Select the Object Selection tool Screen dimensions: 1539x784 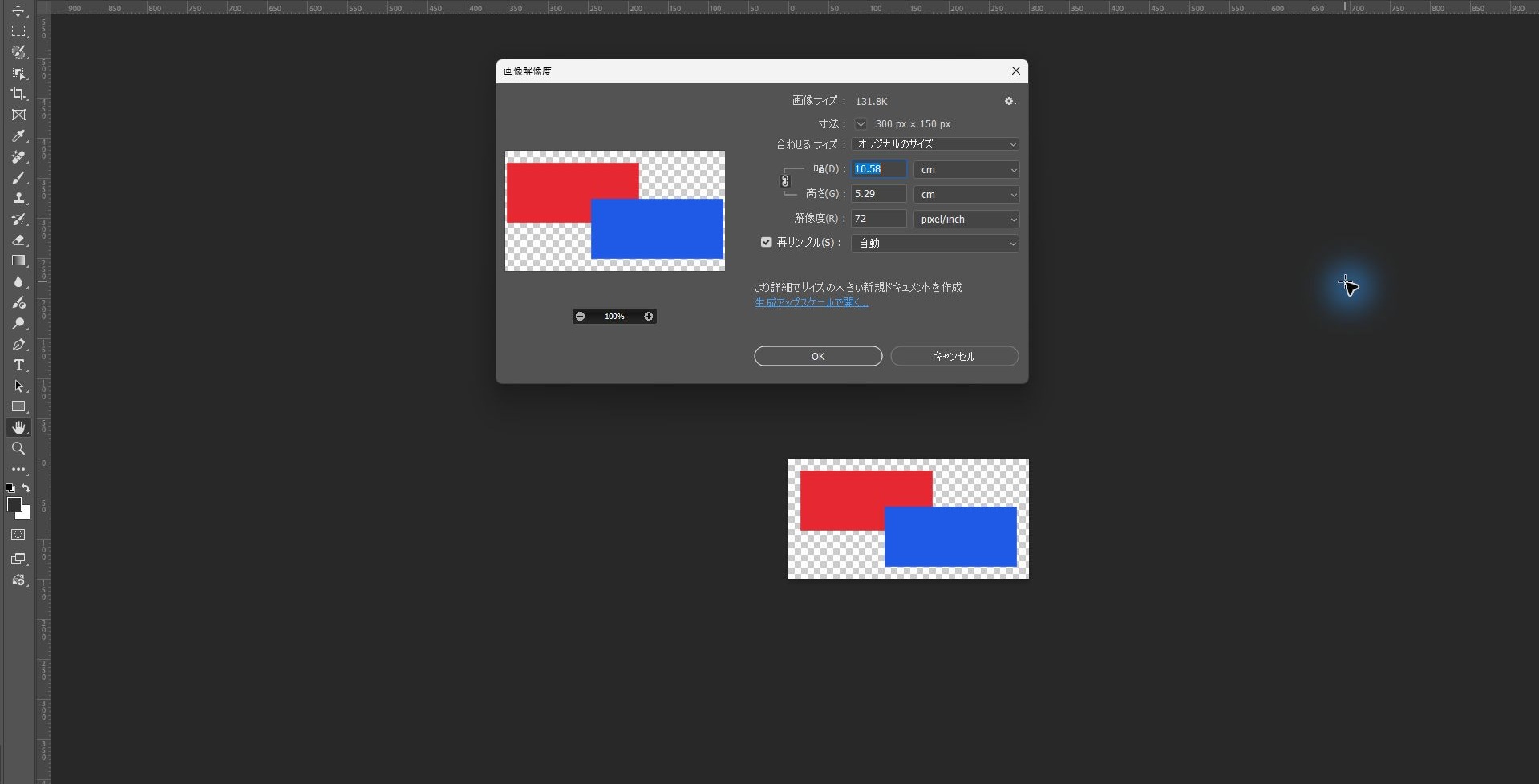click(18, 74)
